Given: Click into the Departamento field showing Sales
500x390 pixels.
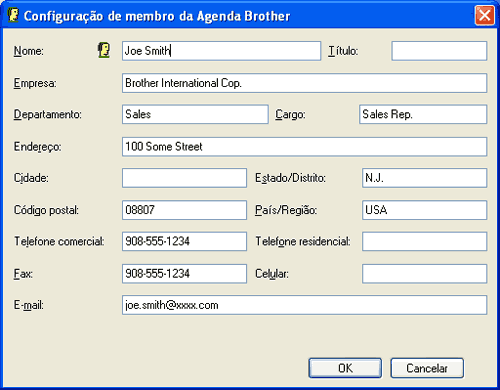Looking at the screenshot, I should pyautogui.click(x=195, y=114).
